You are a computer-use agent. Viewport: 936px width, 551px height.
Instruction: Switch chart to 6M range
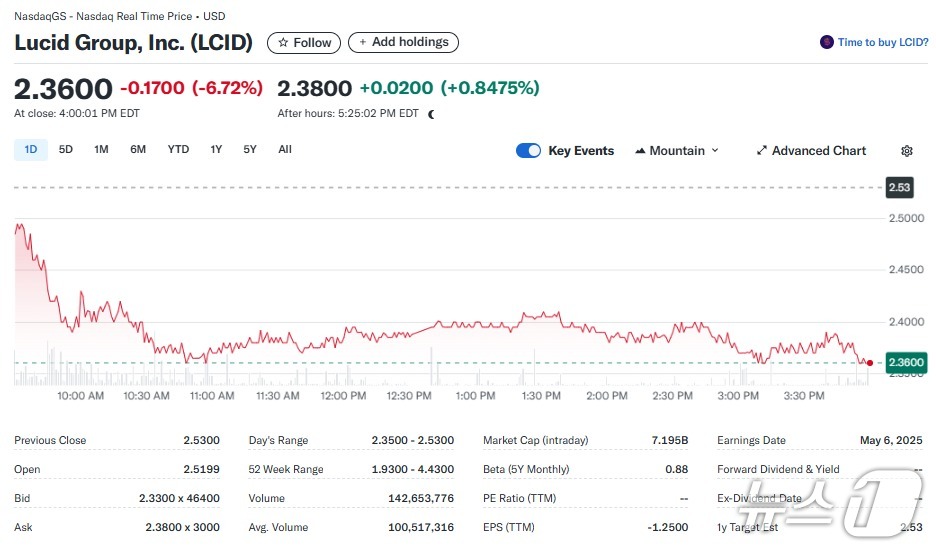138,149
